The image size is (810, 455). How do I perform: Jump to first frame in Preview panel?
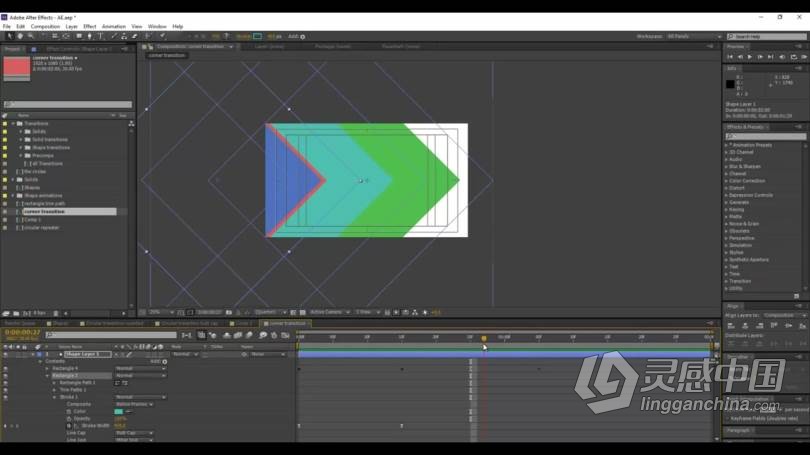click(x=731, y=57)
